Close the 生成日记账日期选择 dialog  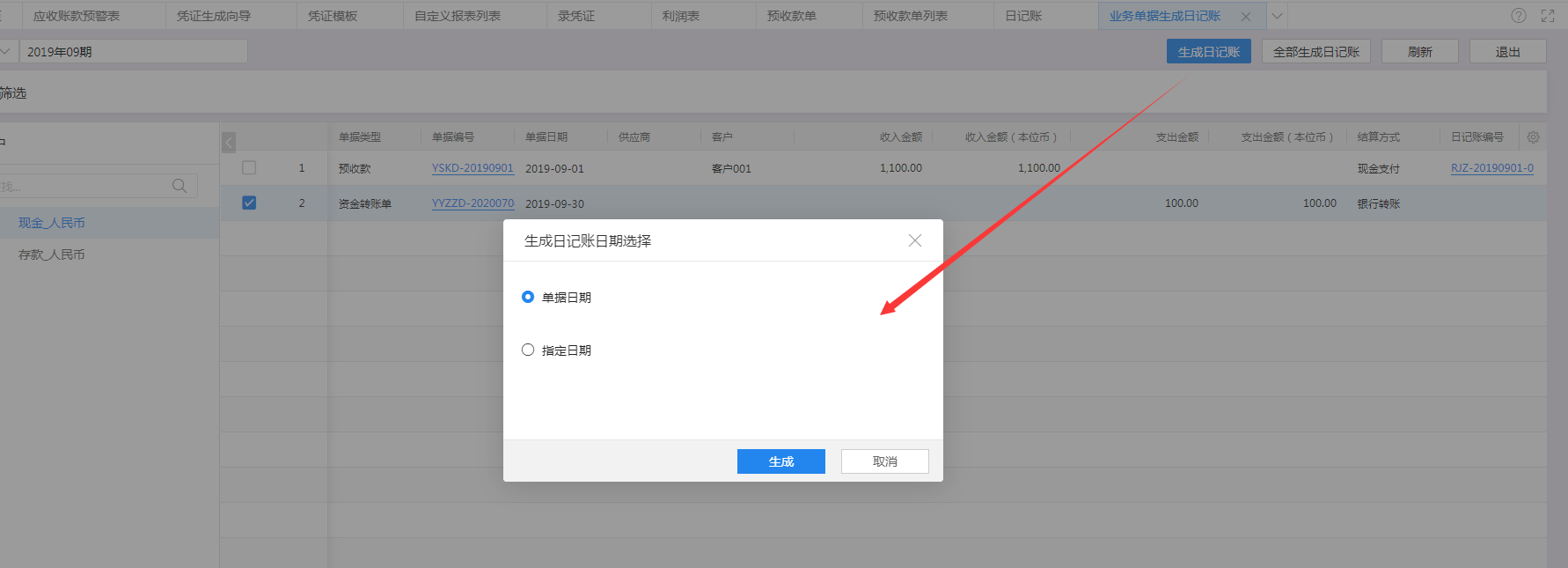915,240
